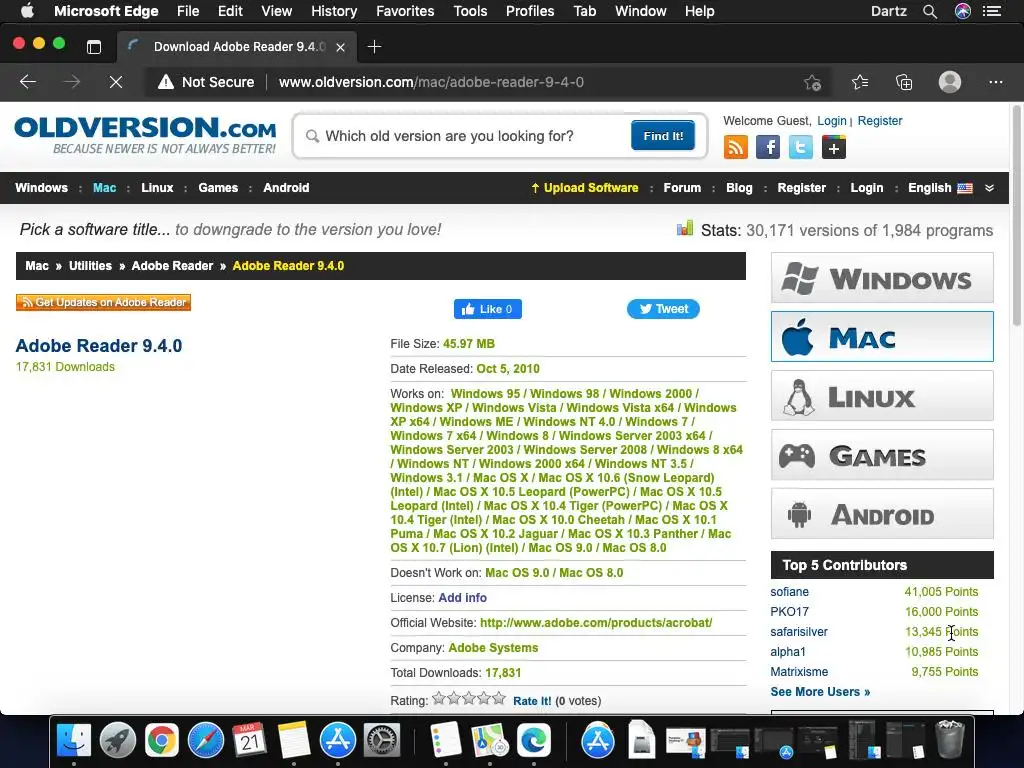Open Maps from the Dock
Viewport: 1024px width, 768px height.
pyautogui.click(x=490, y=741)
